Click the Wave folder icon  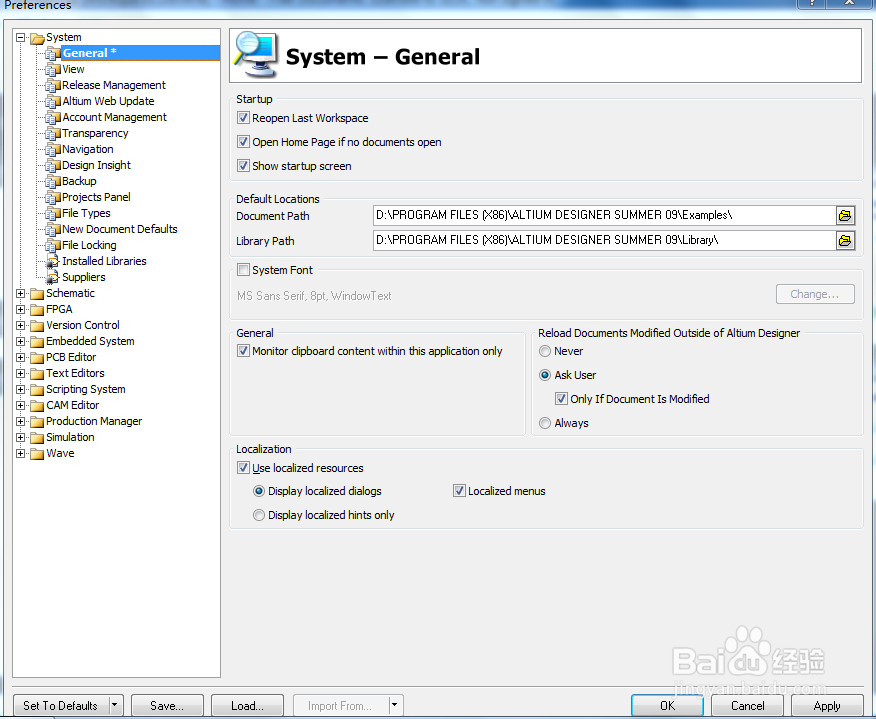tap(37, 454)
